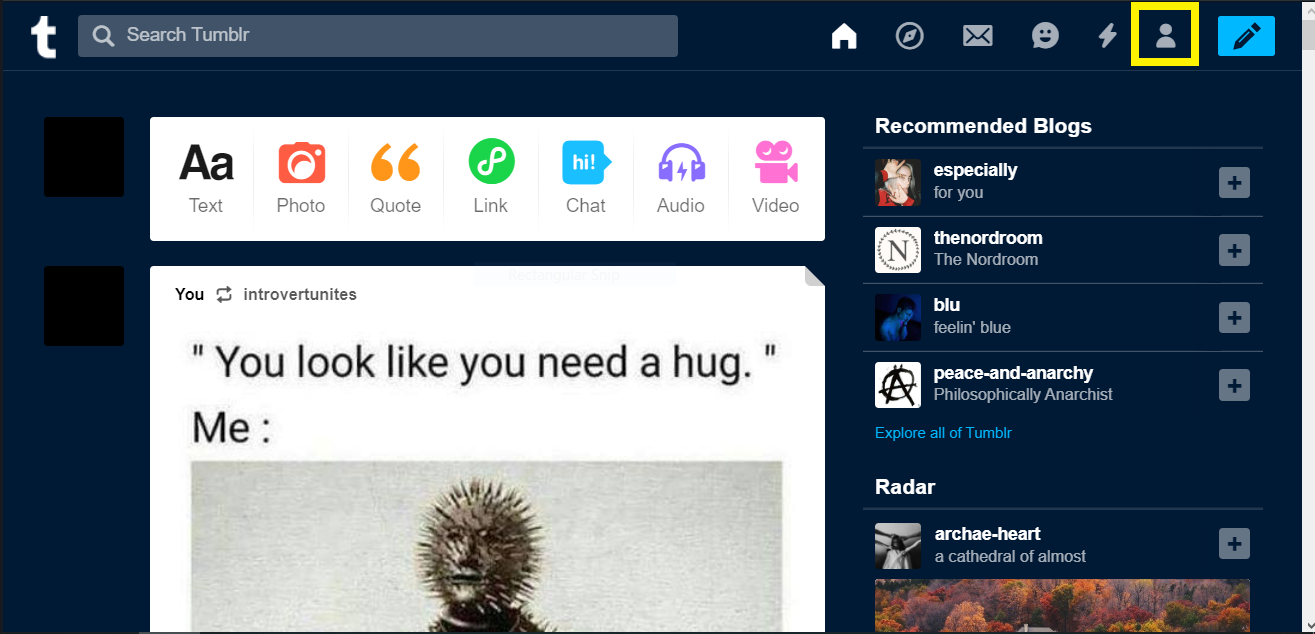
Task: Click the folded post corner
Action: click(x=814, y=276)
